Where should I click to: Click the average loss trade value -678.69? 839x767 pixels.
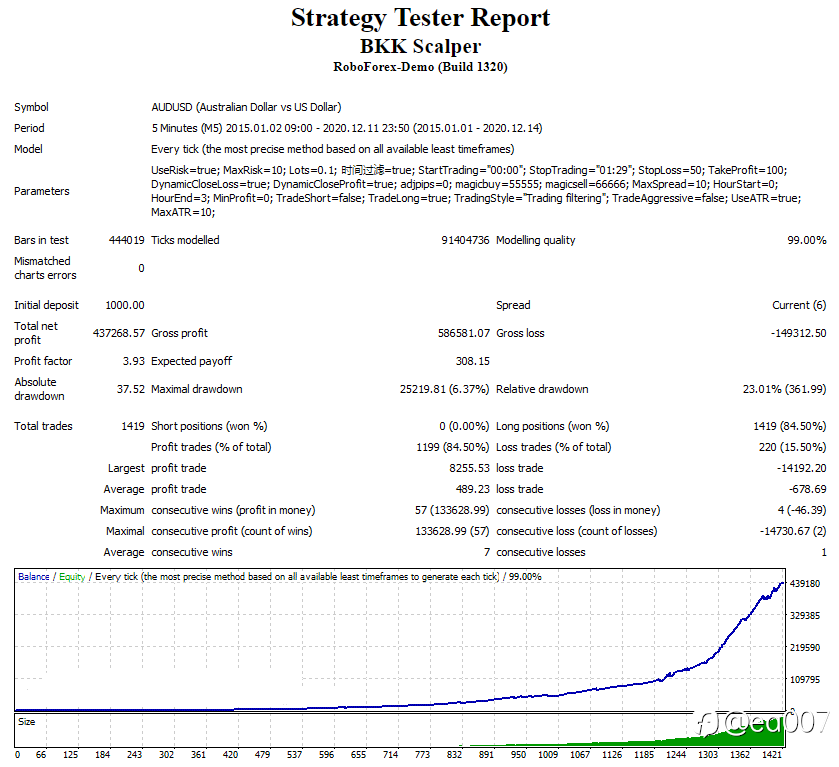tap(807, 489)
